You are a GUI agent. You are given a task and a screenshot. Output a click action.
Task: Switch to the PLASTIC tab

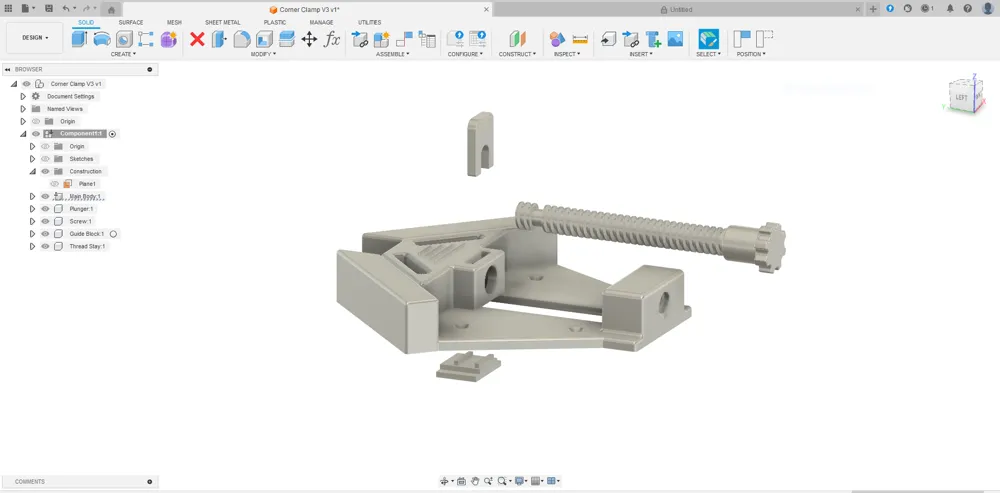(x=275, y=22)
